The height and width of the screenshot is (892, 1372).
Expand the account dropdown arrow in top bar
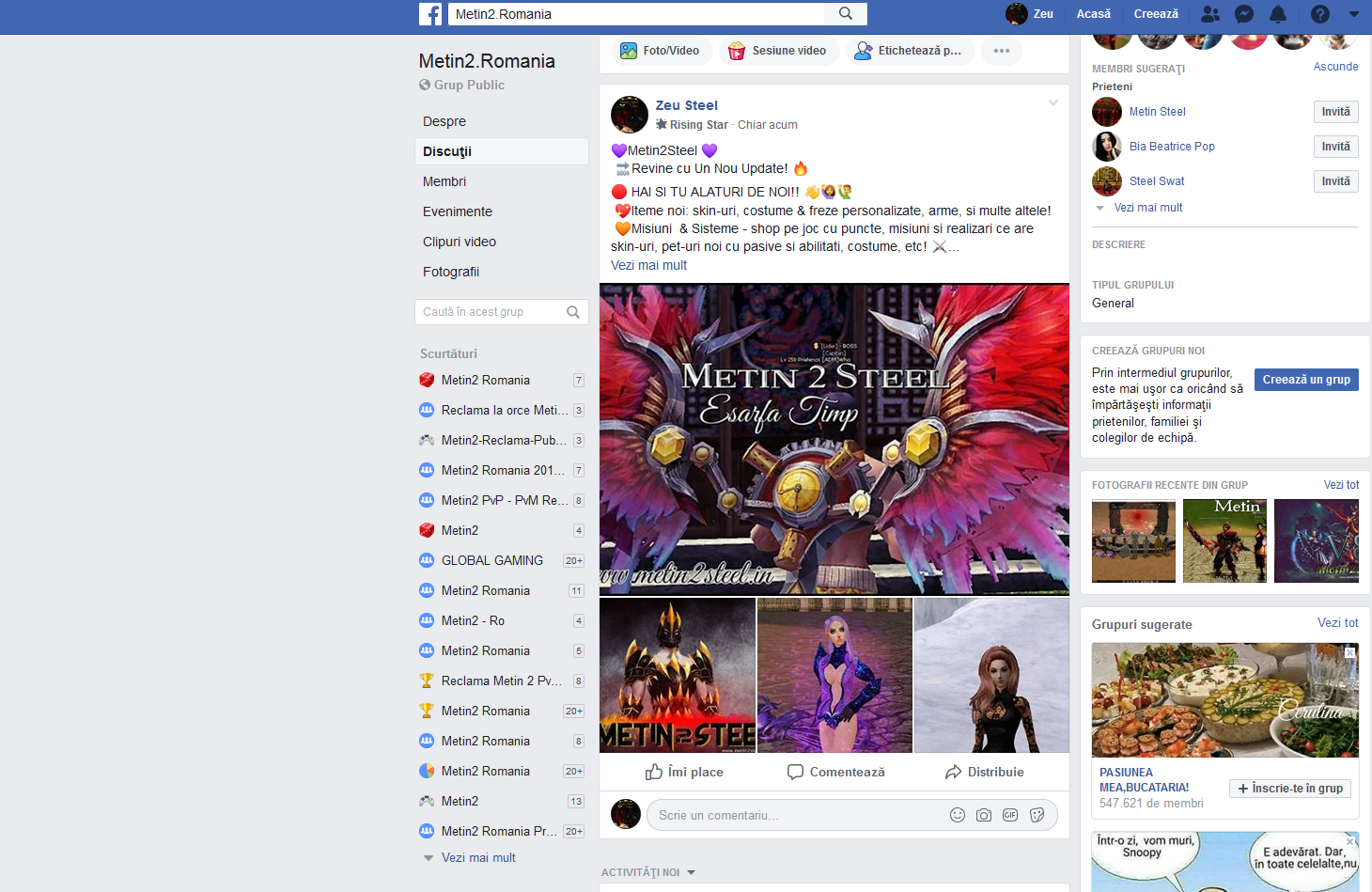[1354, 14]
